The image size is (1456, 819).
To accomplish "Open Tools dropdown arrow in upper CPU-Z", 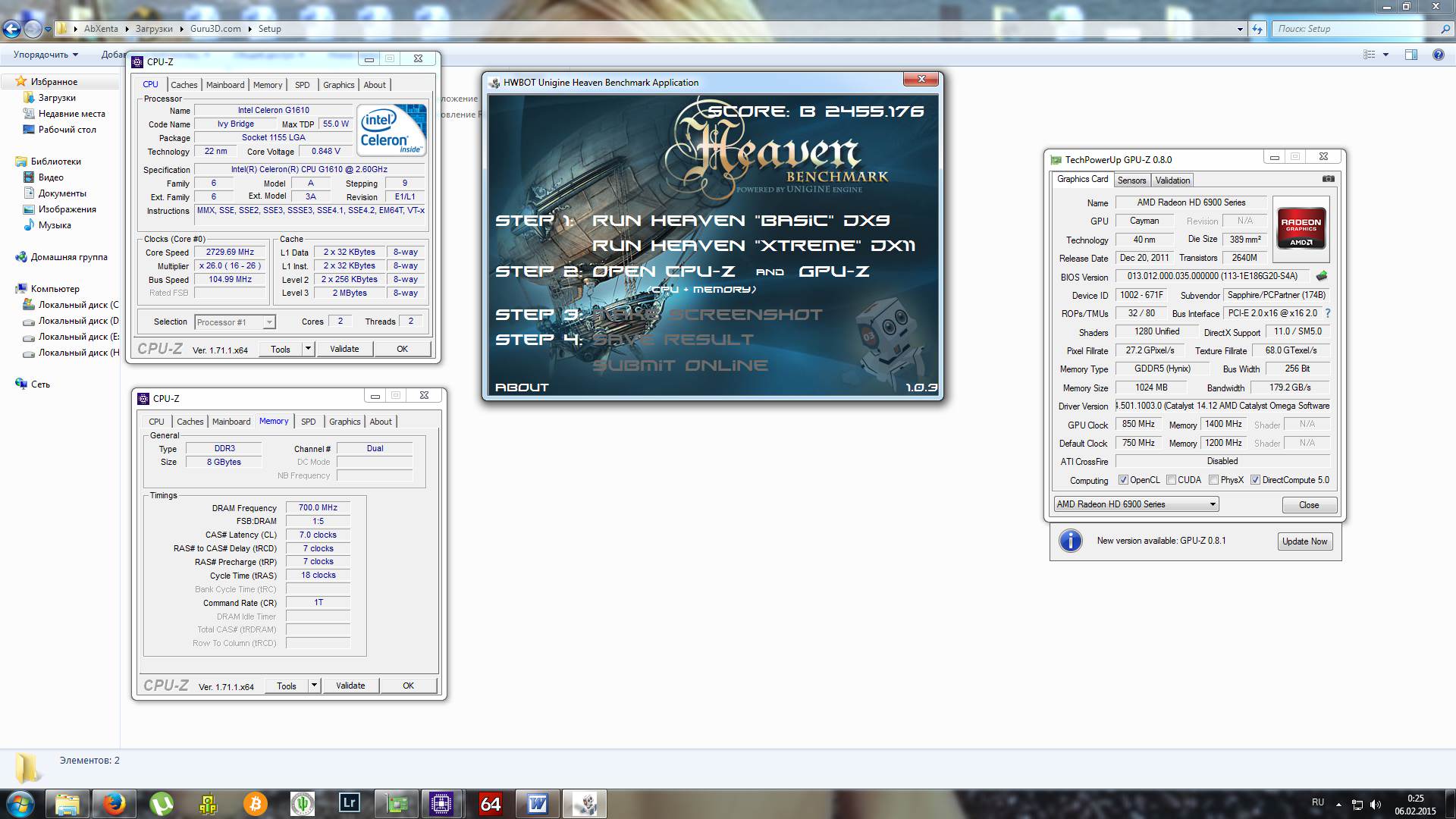I will 308,349.
